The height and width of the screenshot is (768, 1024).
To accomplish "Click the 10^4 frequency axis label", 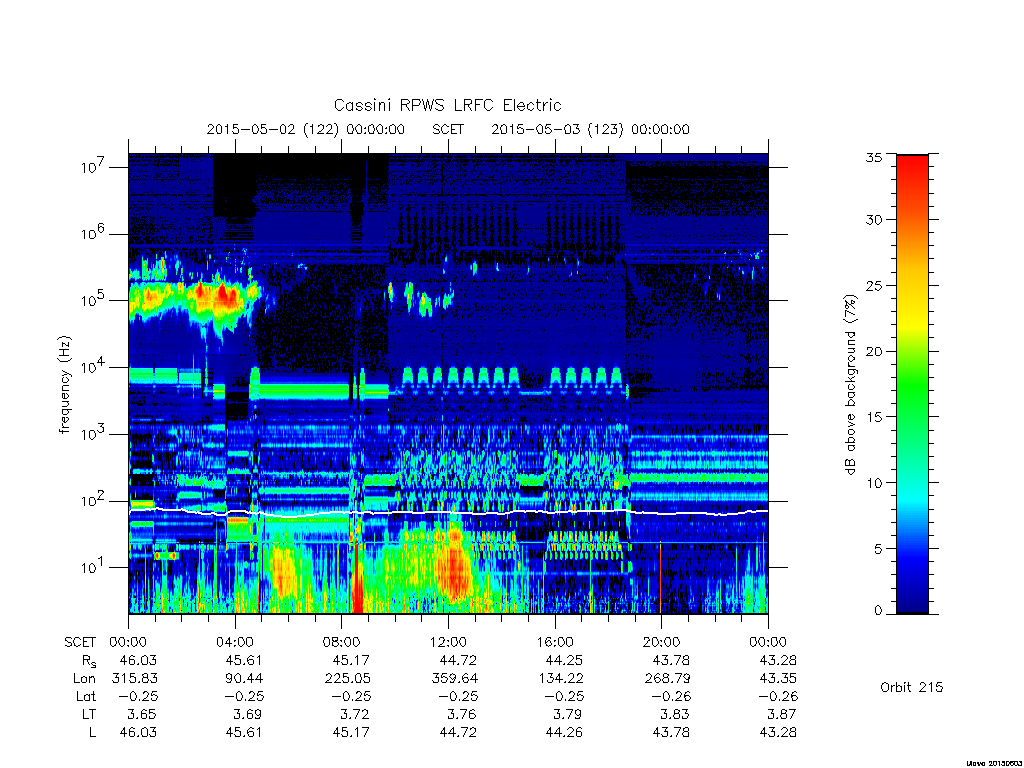I will point(94,367).
